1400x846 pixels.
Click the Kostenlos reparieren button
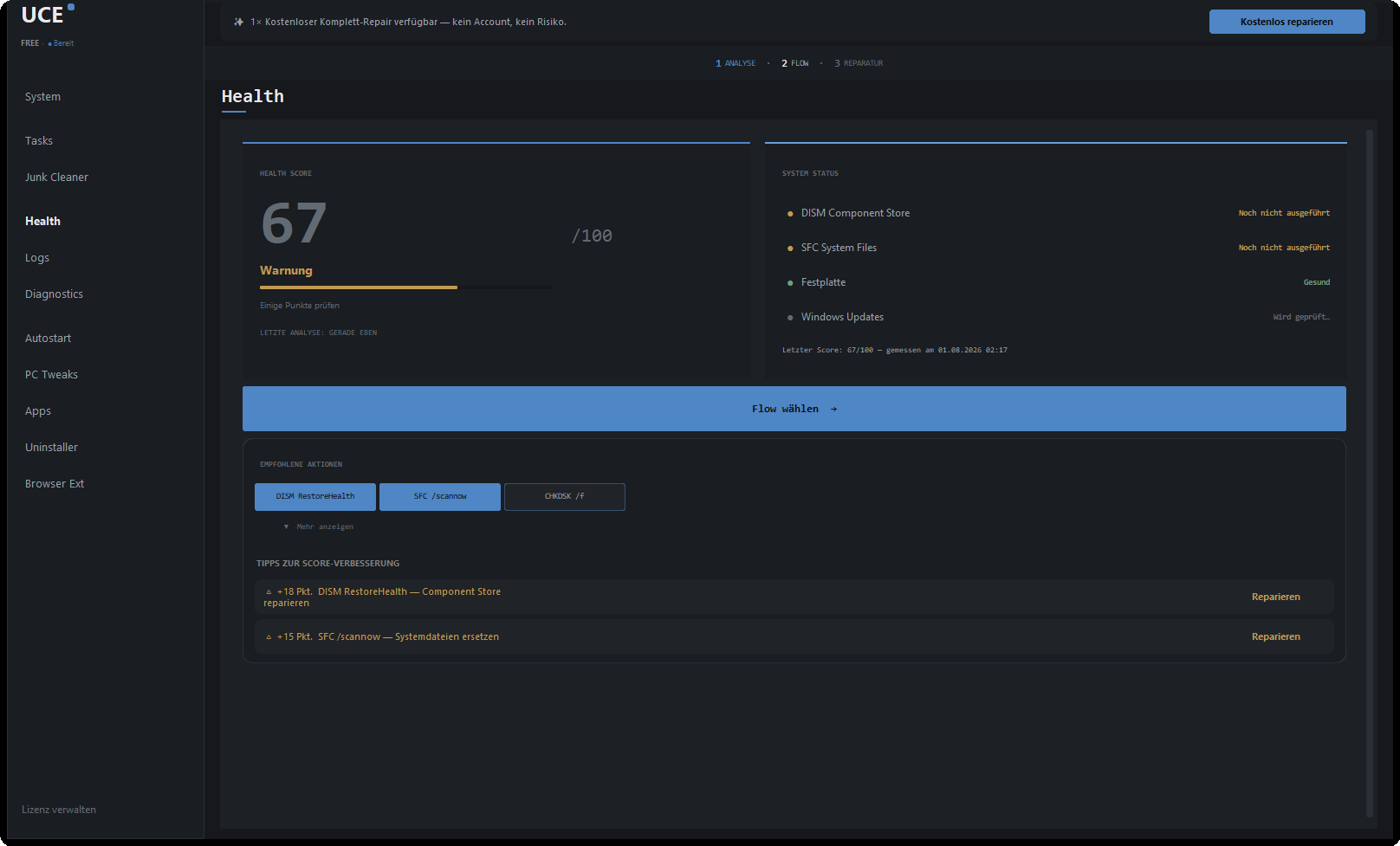tap(1287, 22)
